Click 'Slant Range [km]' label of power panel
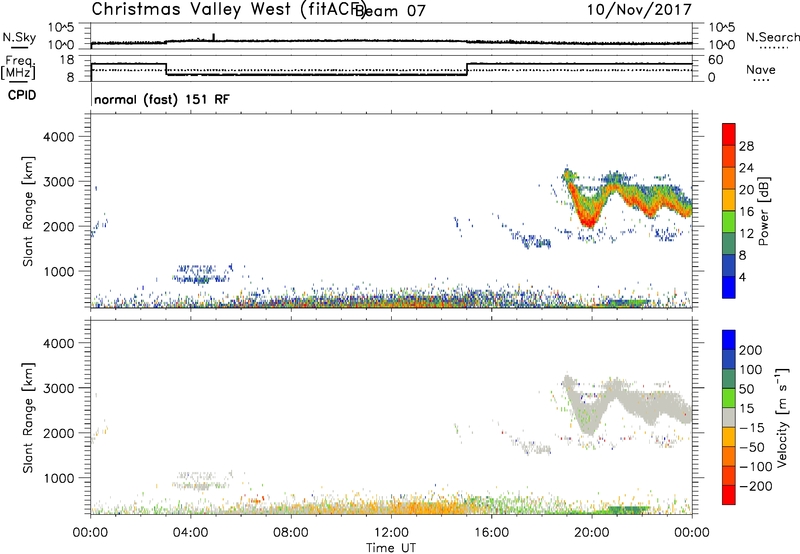This screenshot has height=554, width=800. [x=28, y=211]
